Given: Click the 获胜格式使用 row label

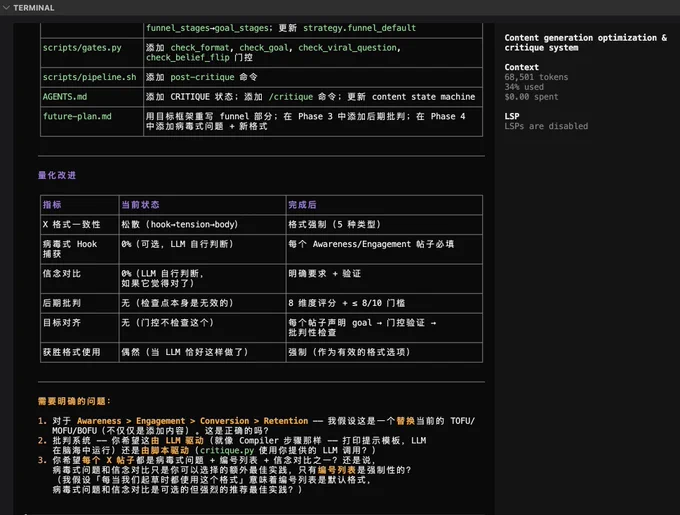Looking at the screenshot, I should [72, 352].
